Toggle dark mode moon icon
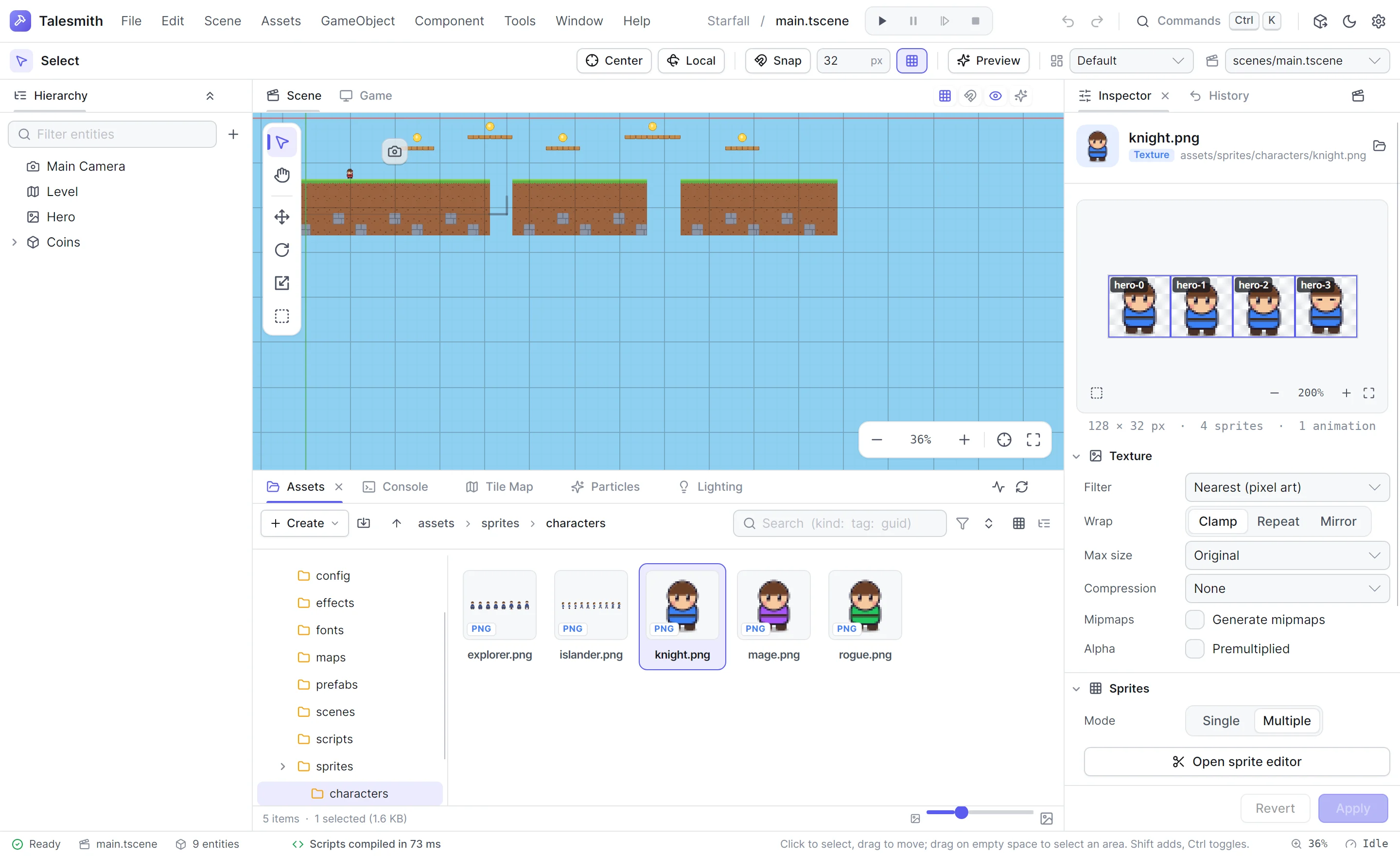Image resolution: width=1400 pixels, height=856 pixels. (1349, 21)
